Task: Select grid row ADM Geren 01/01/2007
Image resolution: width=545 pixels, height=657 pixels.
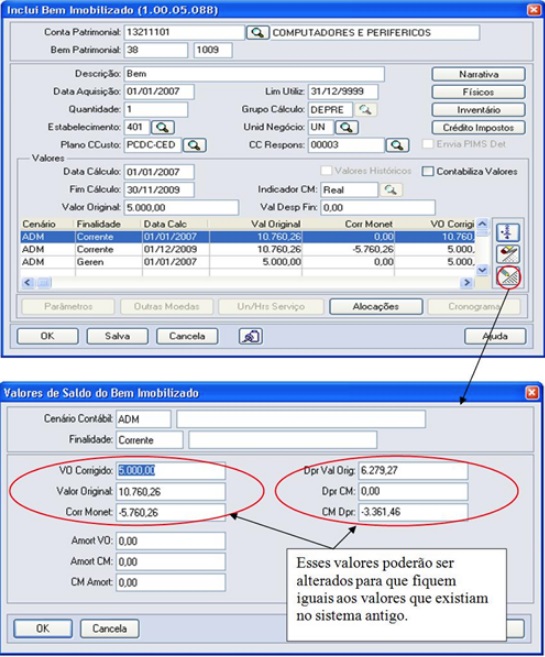Action: (x=248, y=262)
